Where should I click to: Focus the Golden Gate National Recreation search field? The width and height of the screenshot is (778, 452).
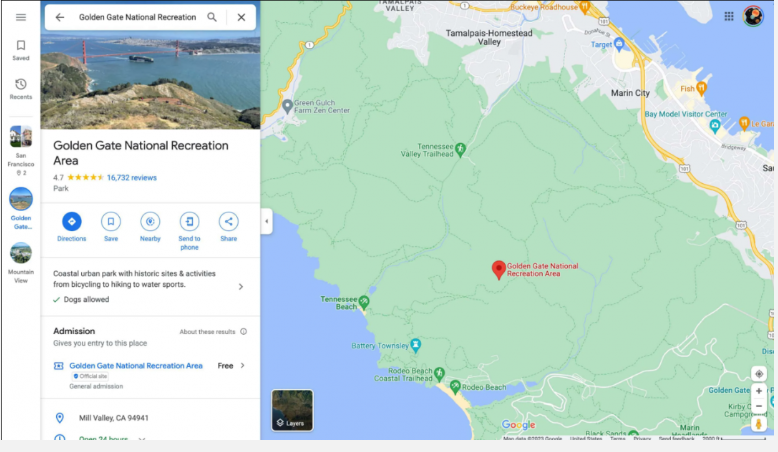tap(137, 17)
